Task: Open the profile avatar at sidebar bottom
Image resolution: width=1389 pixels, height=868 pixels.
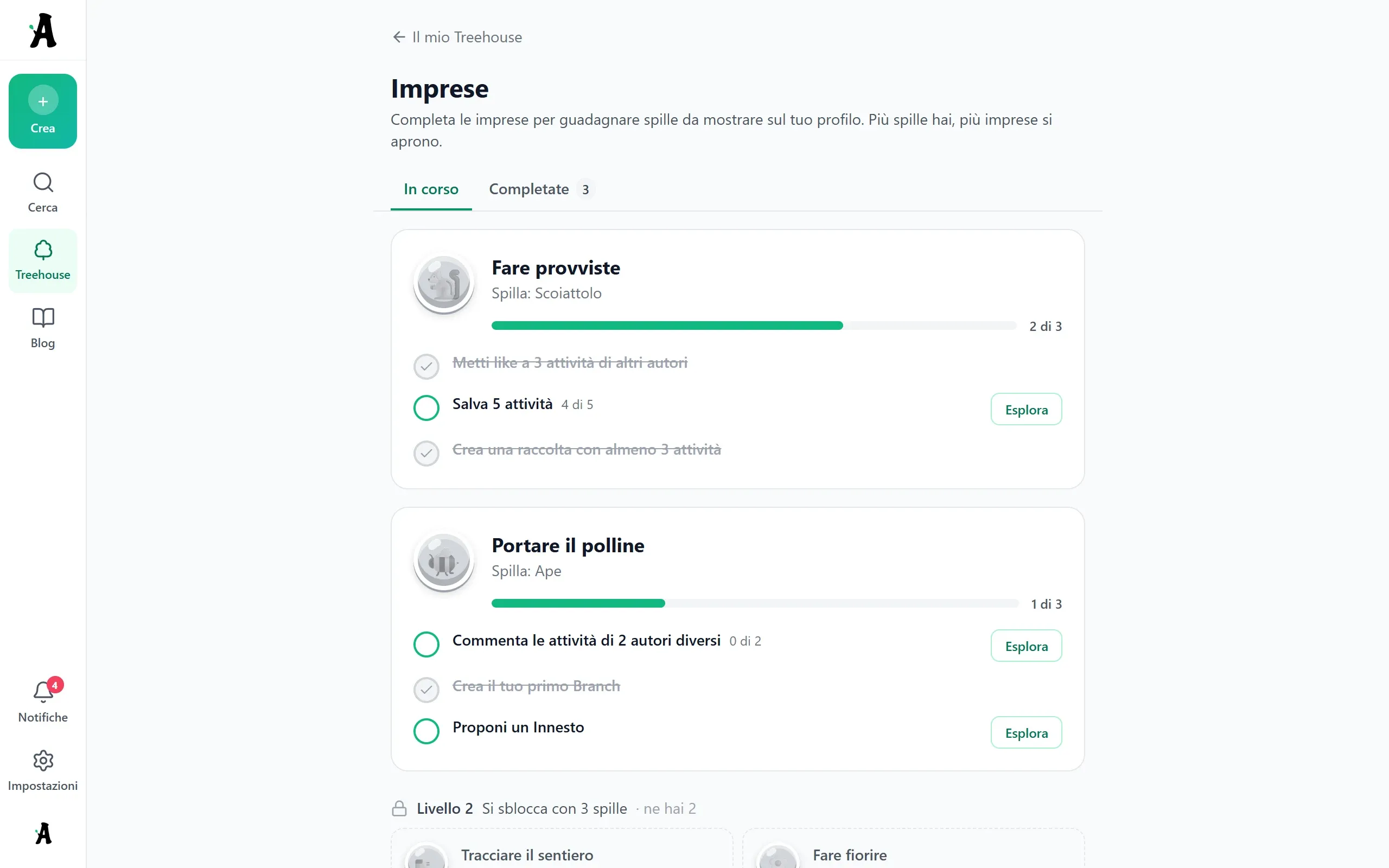Action: (x=43, y=834)
